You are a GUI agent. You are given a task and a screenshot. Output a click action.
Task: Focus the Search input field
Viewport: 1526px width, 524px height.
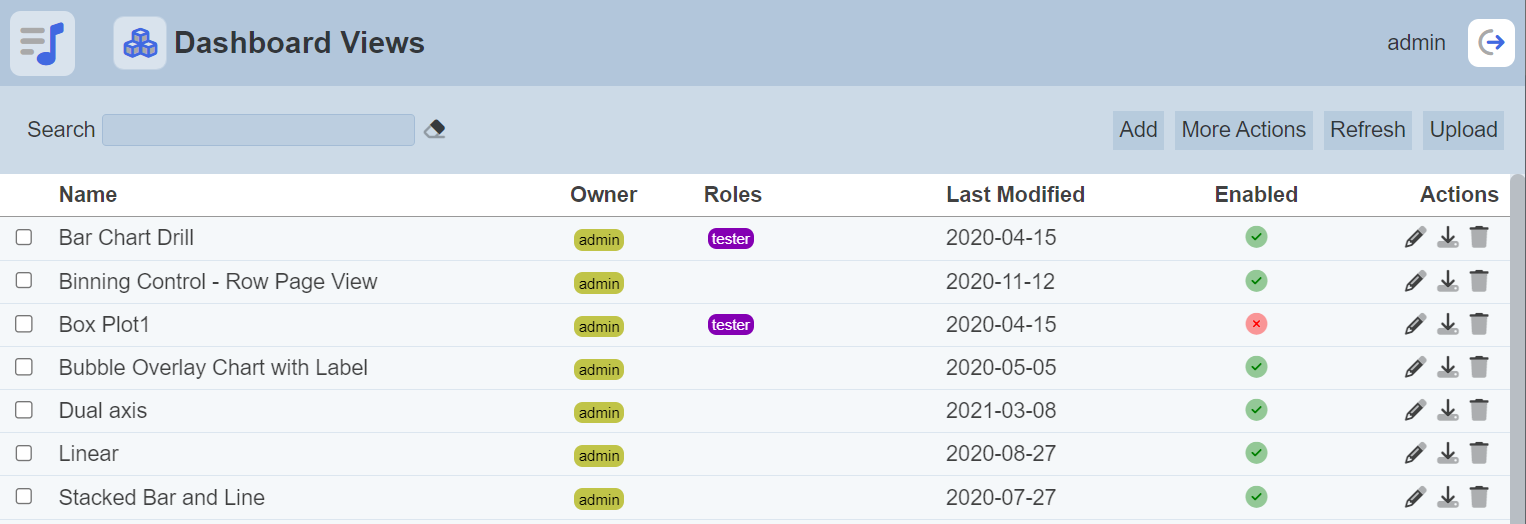point(258,130)
